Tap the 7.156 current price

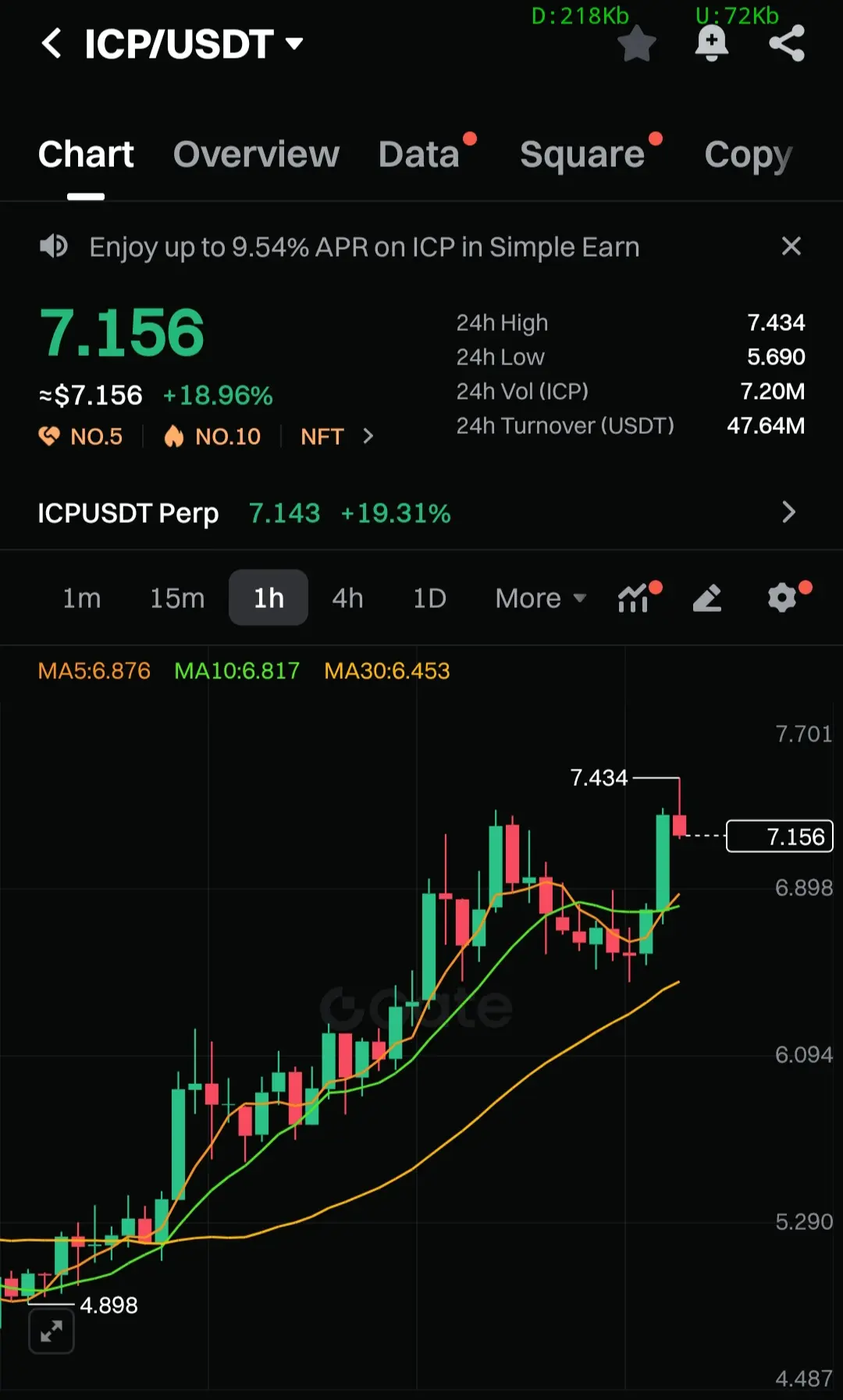pyautogui.click(x=122, y=333)
